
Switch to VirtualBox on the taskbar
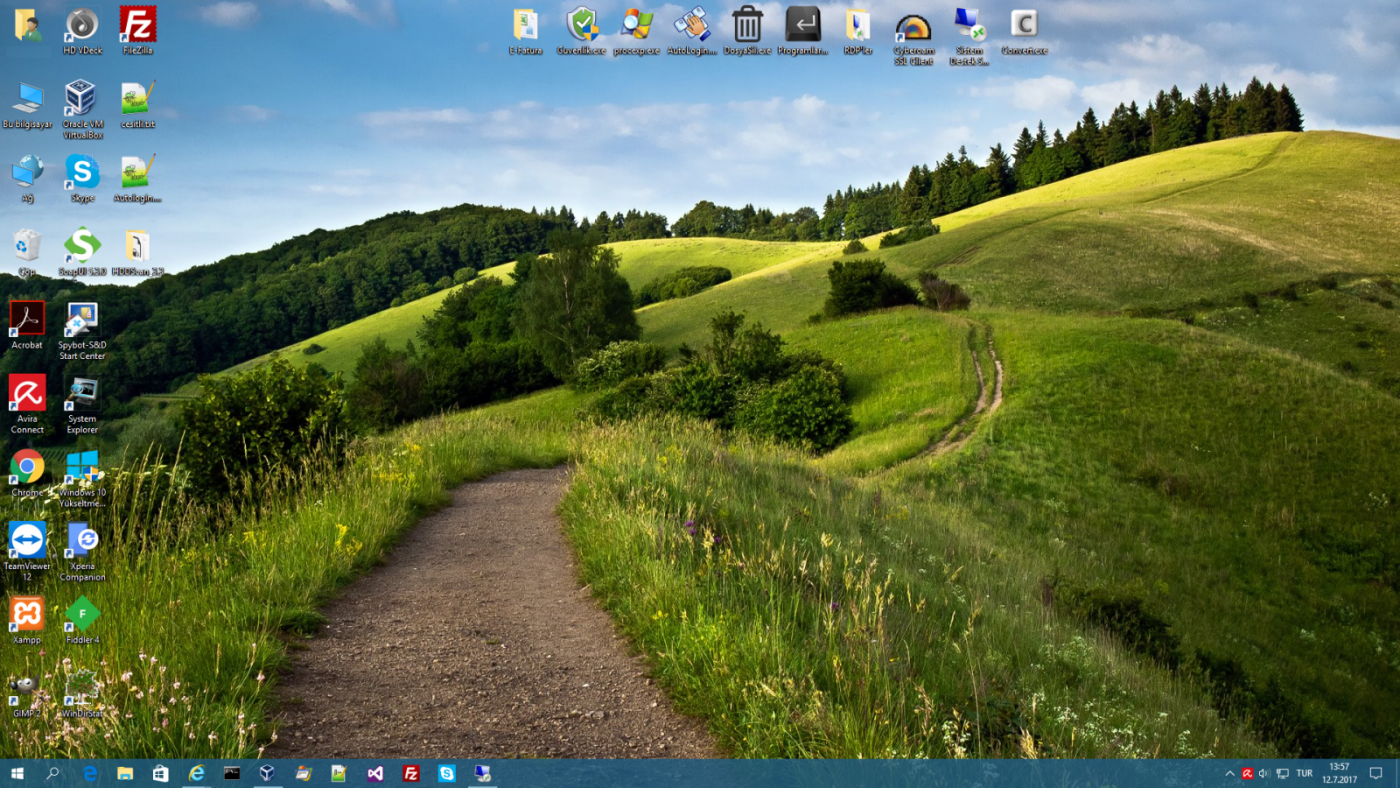pos(267,773)
